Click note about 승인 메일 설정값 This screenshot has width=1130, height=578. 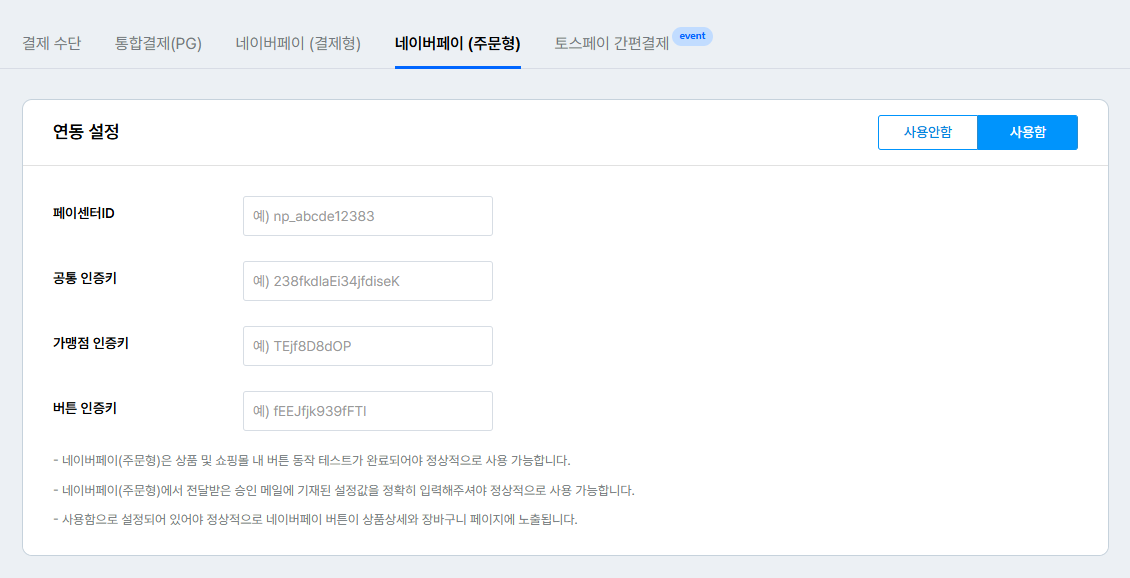click(344, 491)
